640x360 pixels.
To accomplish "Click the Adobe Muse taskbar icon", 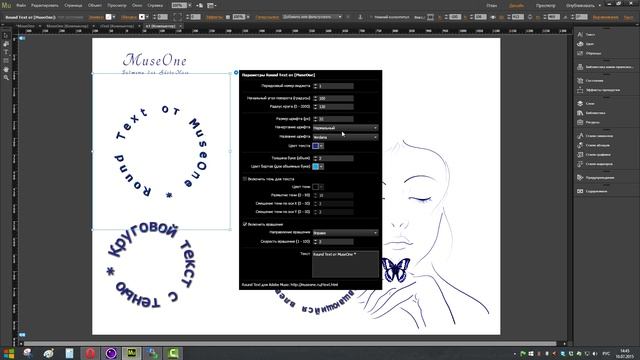I will [x=132, y=353].
